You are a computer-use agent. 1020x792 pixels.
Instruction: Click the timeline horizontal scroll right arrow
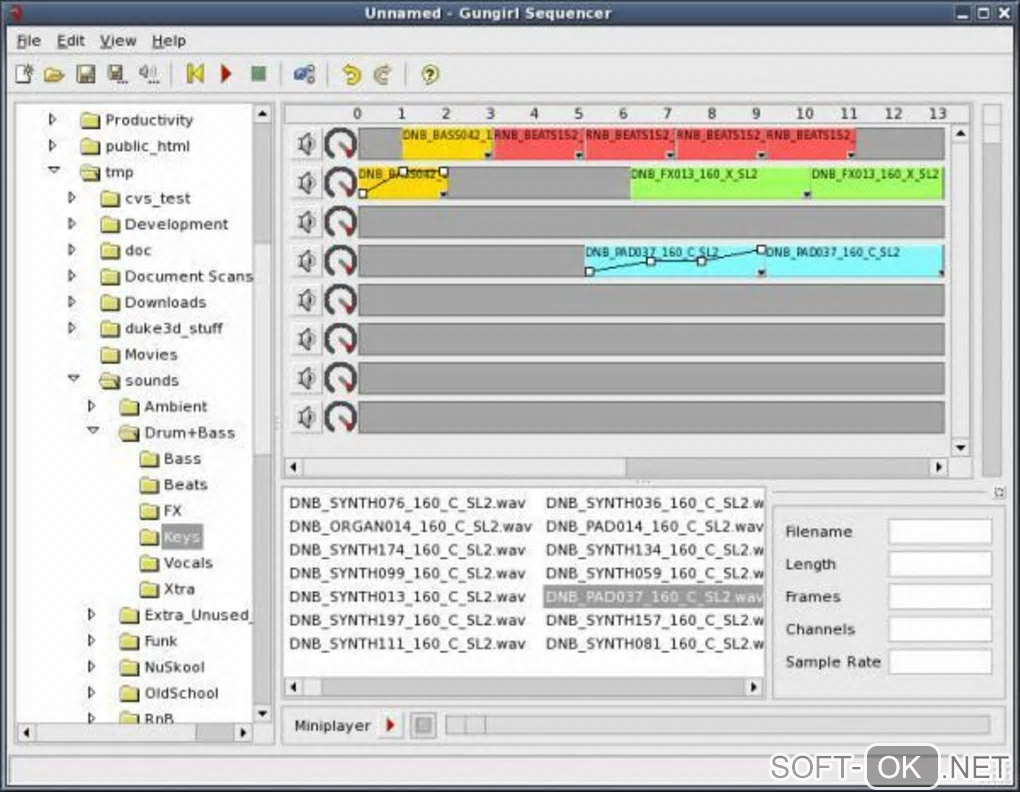tap(939, 467)
